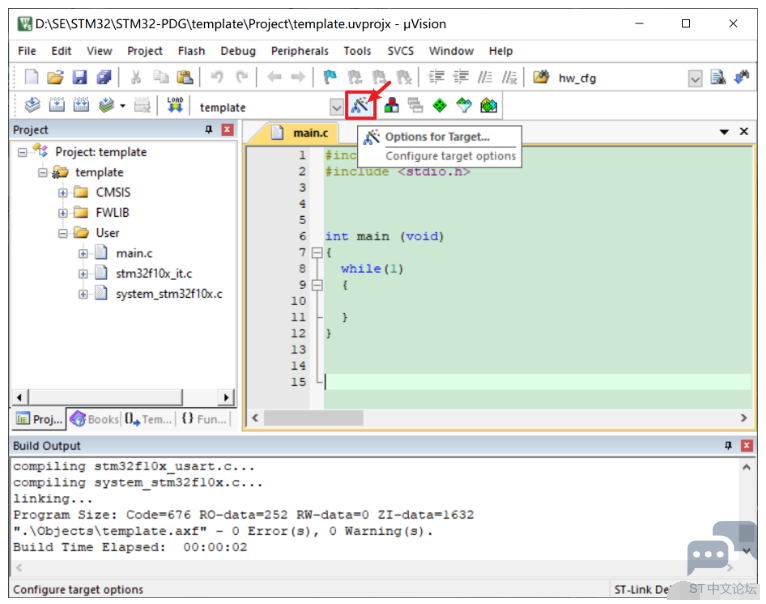
Task: Collapse the template target node
Action: point(43,173)
